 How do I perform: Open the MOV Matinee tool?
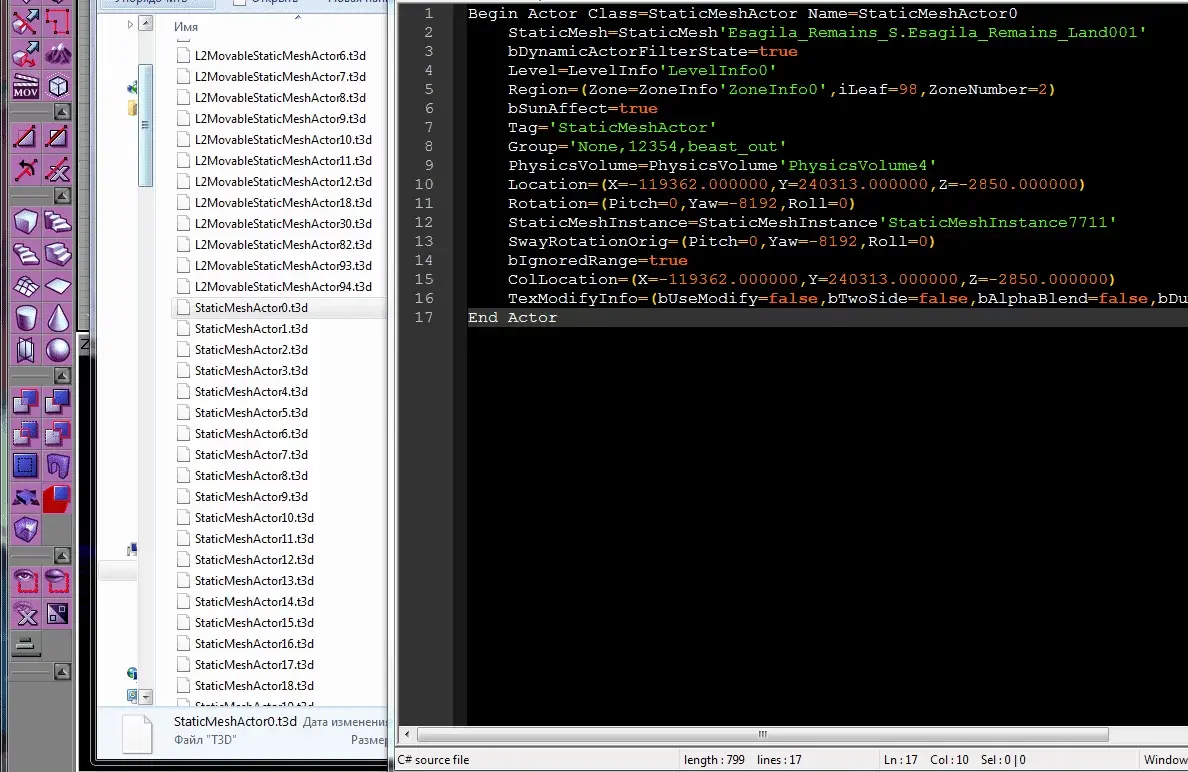pos(25,86)
